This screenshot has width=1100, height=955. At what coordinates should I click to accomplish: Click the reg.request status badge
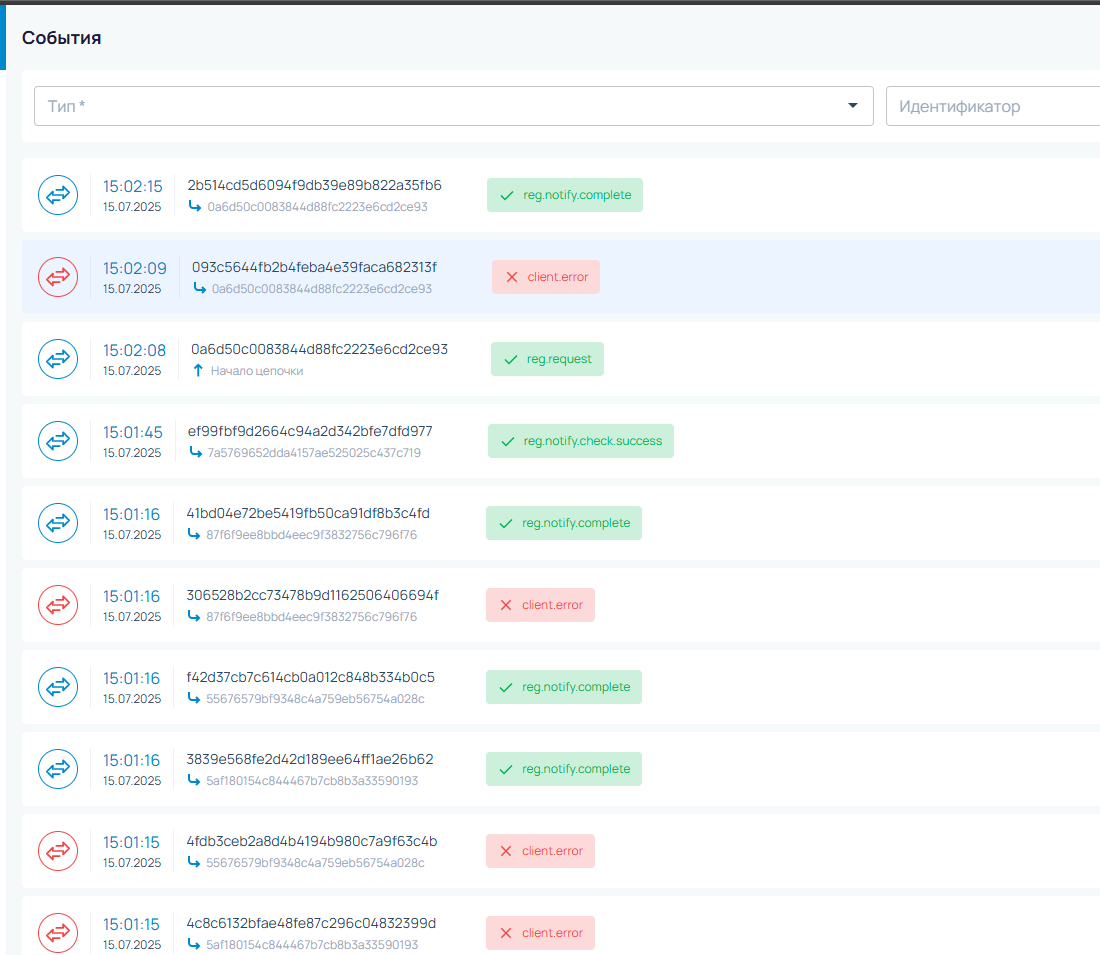click(x=547, y=359)
